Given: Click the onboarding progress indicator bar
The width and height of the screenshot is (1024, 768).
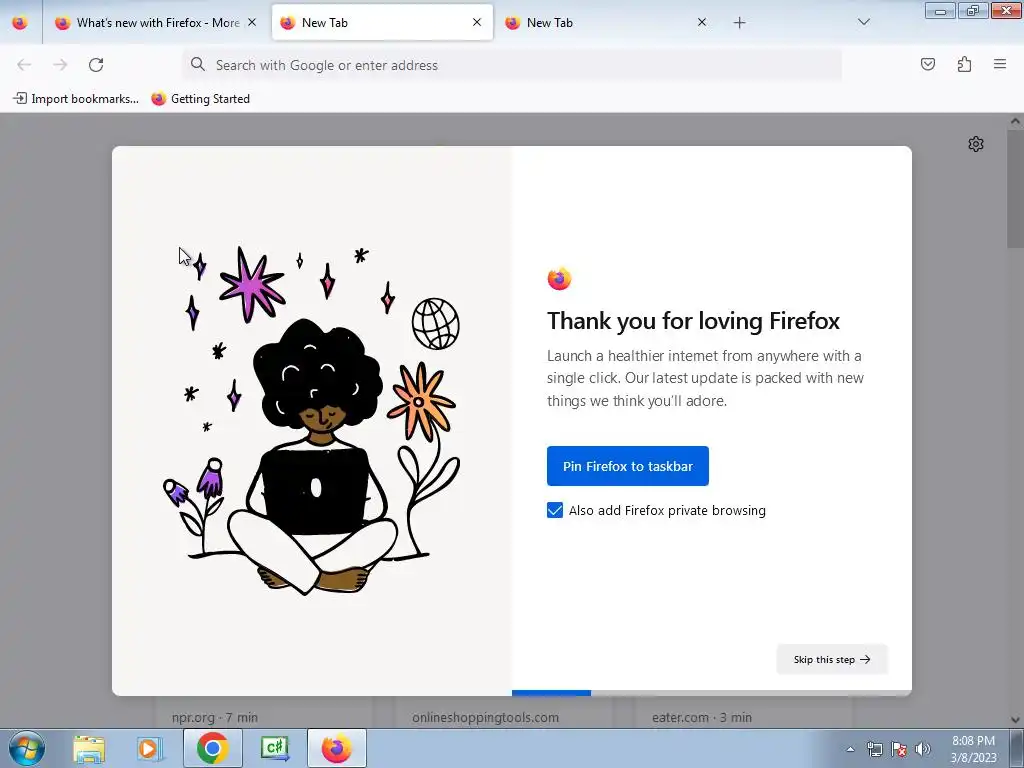Looking at the screenshot, I should pos(711,693).
